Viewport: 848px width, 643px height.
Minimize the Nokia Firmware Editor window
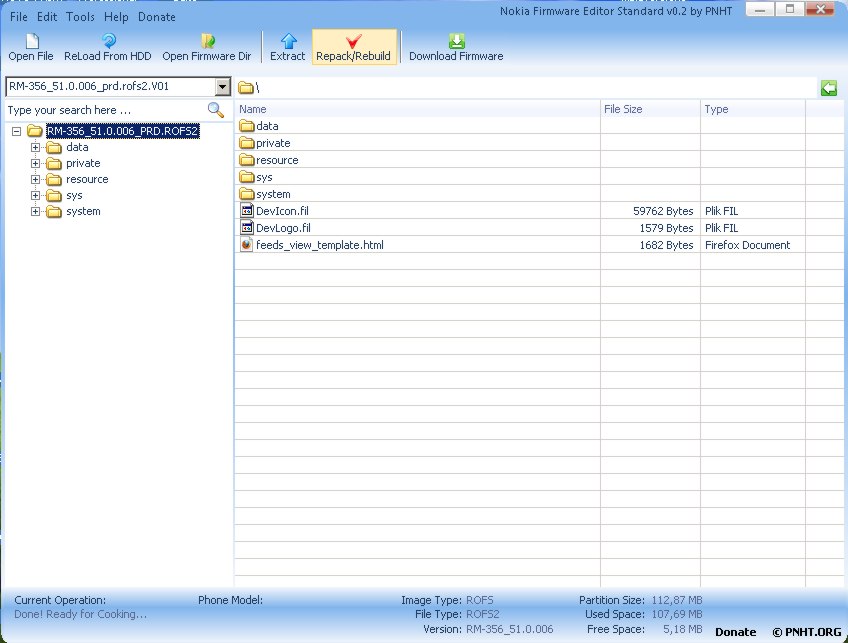pos(760,9)
